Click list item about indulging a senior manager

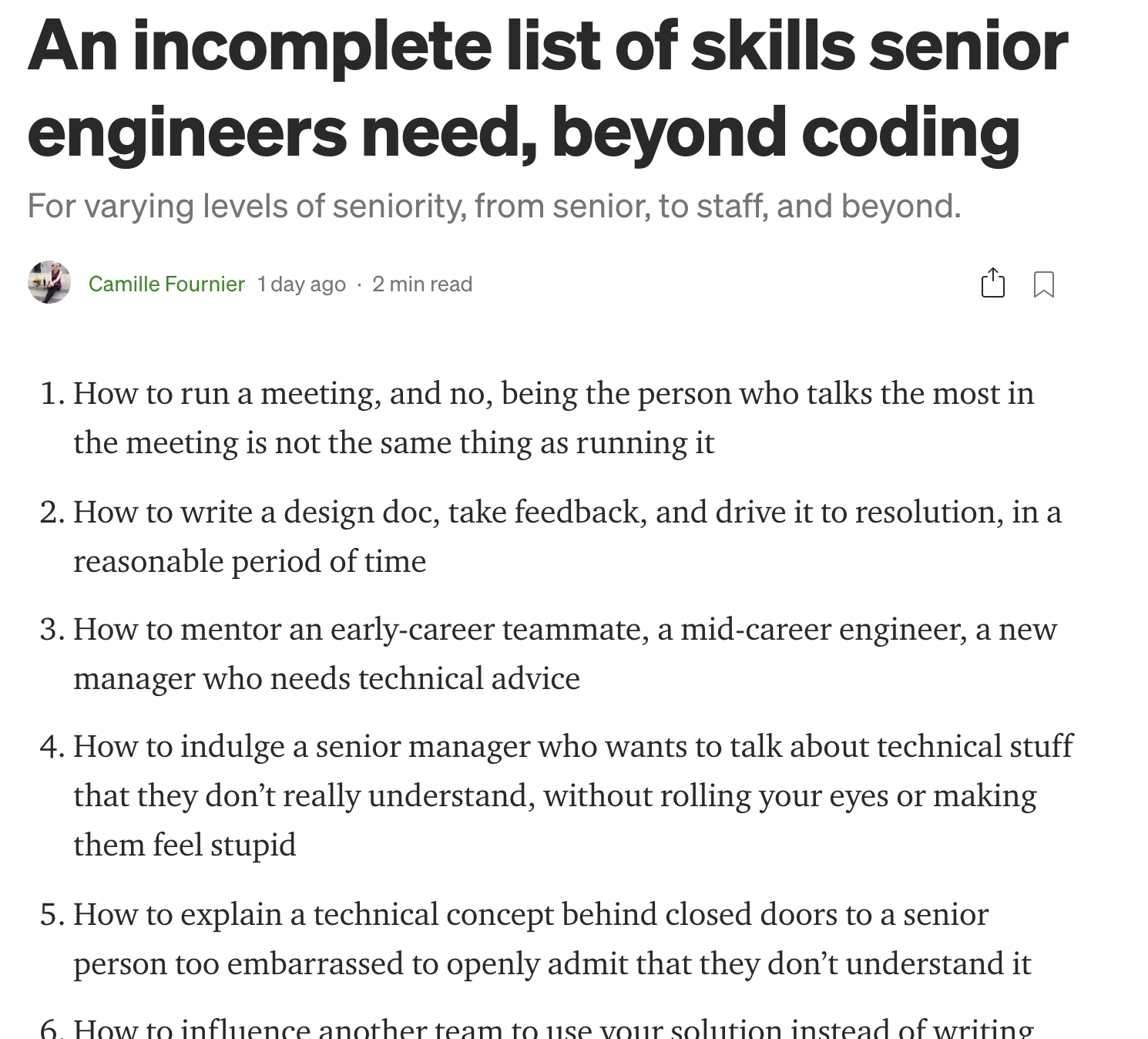tap(572, 746)
